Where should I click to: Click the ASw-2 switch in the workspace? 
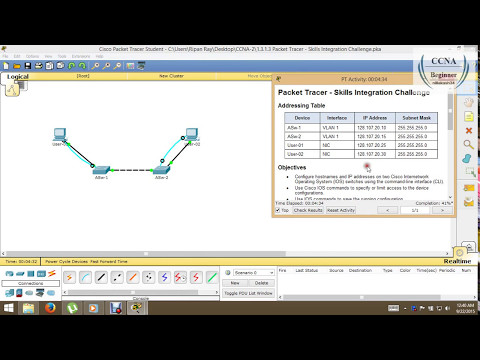tap(161, 170)
